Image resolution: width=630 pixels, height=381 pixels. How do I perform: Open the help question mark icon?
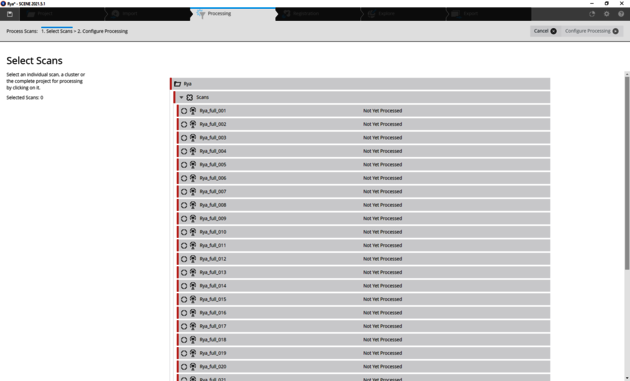coord(621,14)
